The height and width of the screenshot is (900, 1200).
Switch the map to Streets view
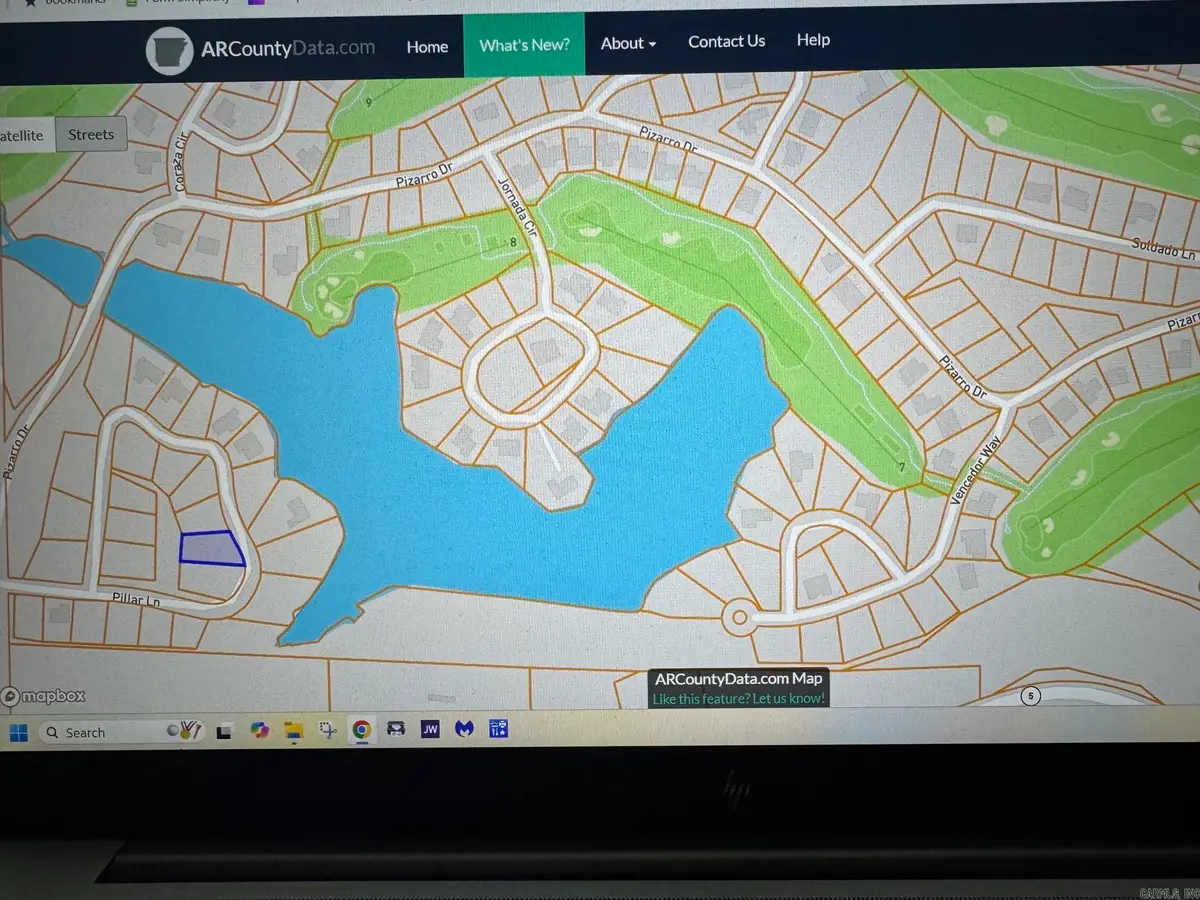91,134
